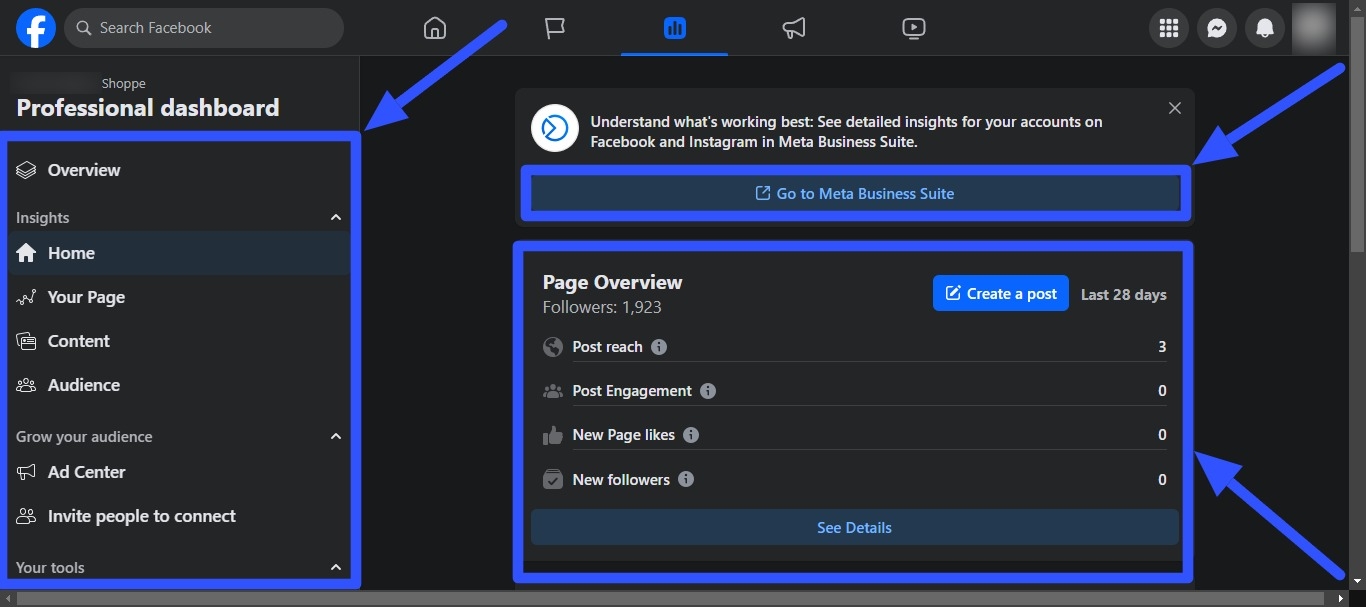Click the Facebook logo
This screenshot has height=607, width=1366.
[x=36, y=28]
